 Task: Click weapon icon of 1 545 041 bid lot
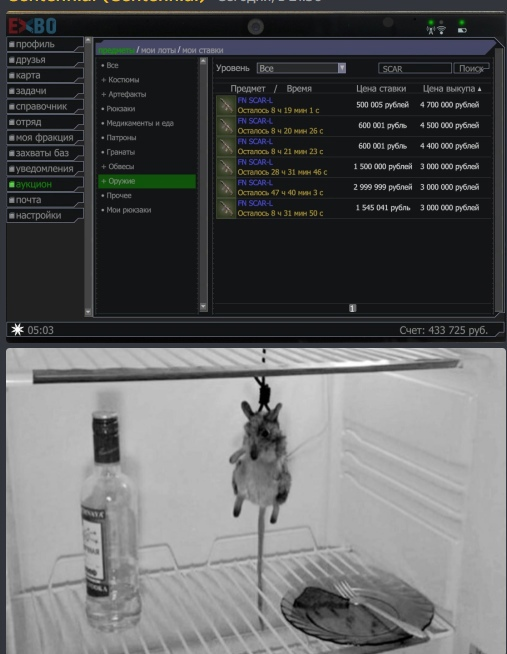226,208
